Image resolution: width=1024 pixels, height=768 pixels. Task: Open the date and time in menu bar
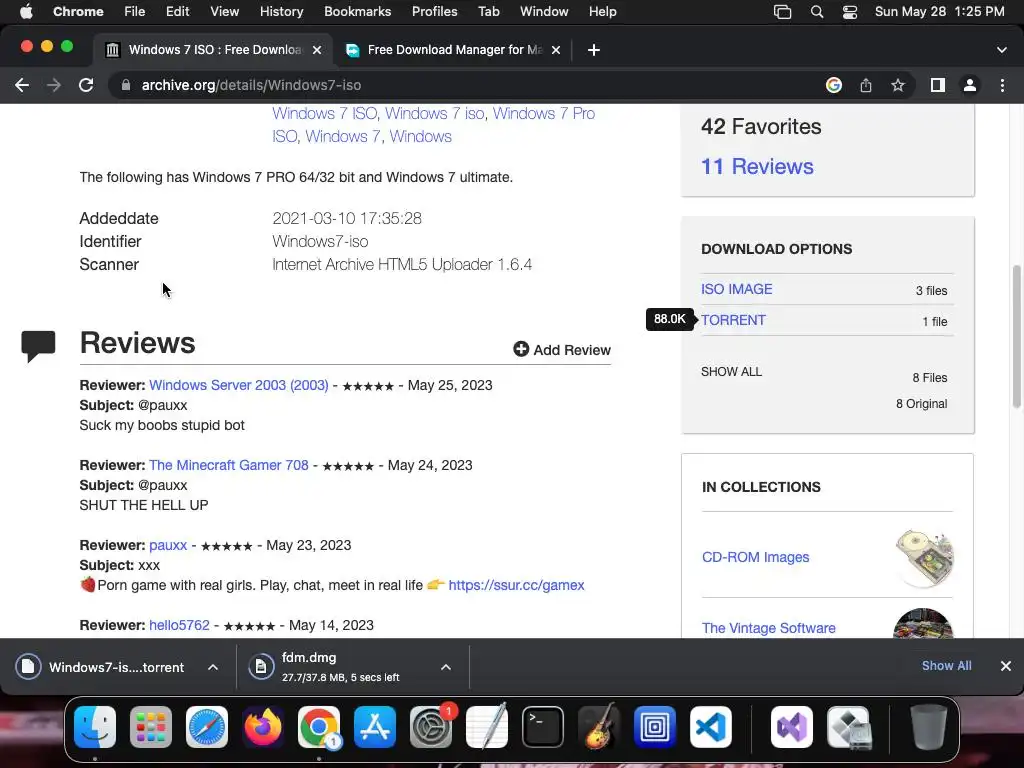[x=939, y=12]
